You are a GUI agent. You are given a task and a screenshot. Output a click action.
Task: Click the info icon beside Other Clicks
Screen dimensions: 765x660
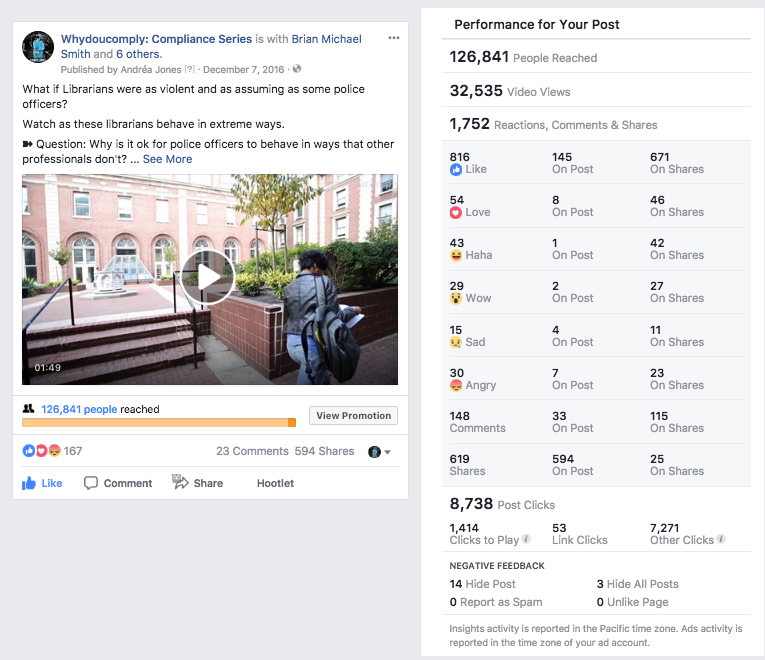click(721, 540)
